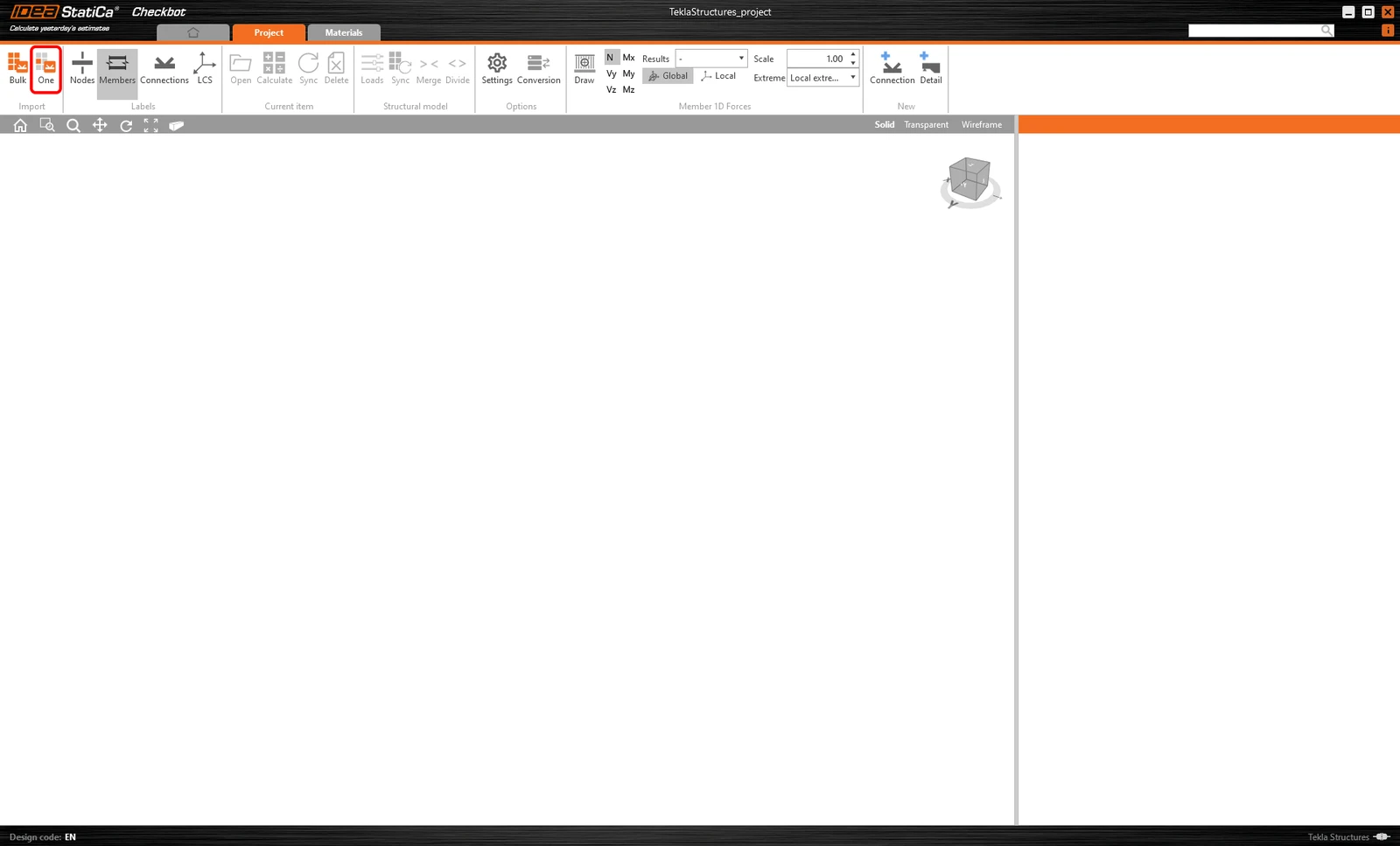Toggle Nodes labels

tap(82, 69)
